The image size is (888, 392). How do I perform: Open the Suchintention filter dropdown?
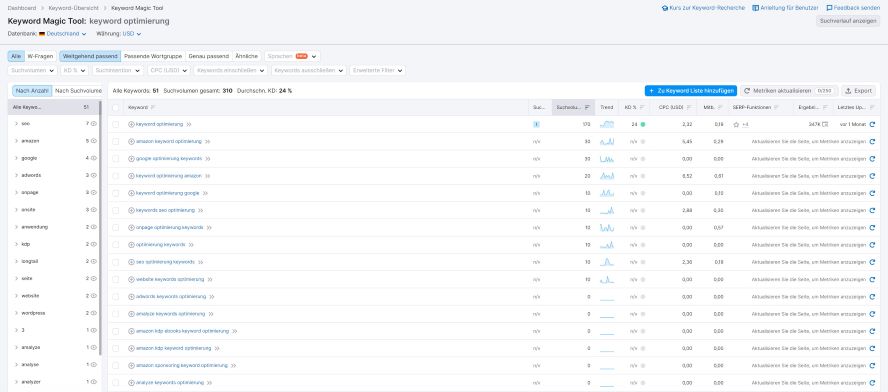point(117,71)
